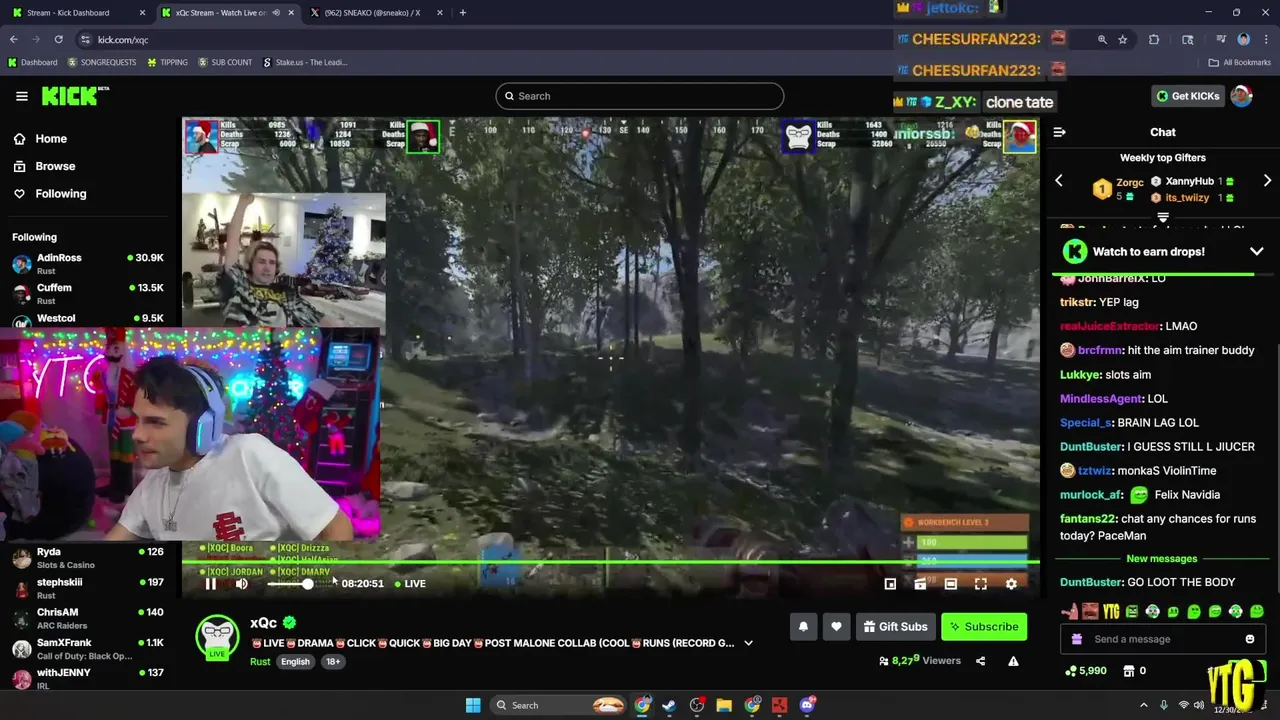
Task: Select the English language tag
Action: (x=295, y=662)
